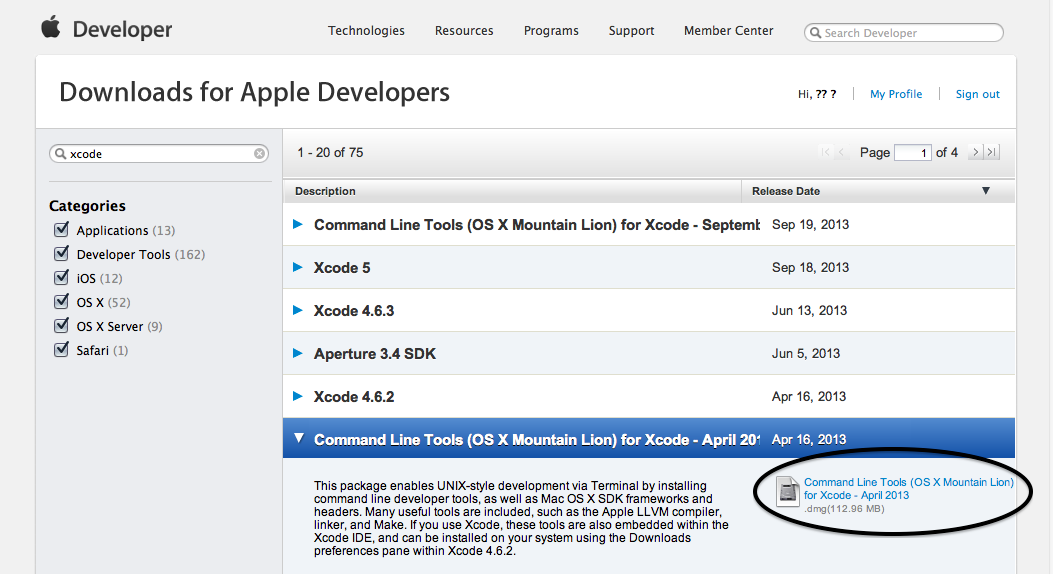Screen dimensions: 1053x574
Task: Click the Sign out link
Action: [978, 94]
